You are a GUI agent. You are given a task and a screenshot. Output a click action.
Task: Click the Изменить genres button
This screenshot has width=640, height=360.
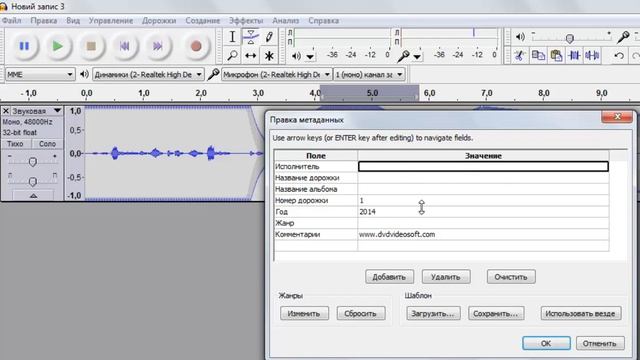pyautogui.click(x=304, y=313)
